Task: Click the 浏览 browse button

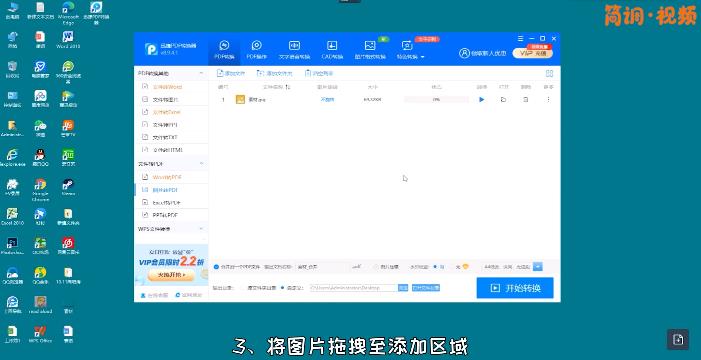Action: [403, 288]
